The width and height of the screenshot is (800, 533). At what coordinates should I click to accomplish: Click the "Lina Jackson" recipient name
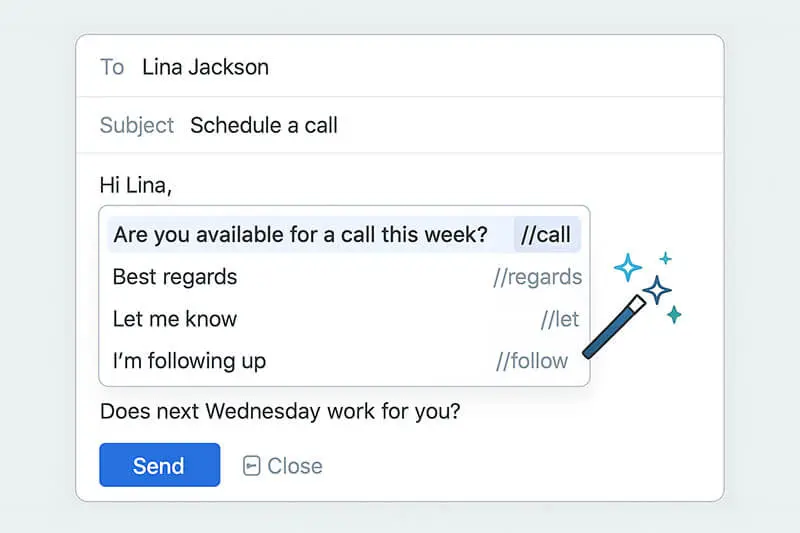coord(205,68)
